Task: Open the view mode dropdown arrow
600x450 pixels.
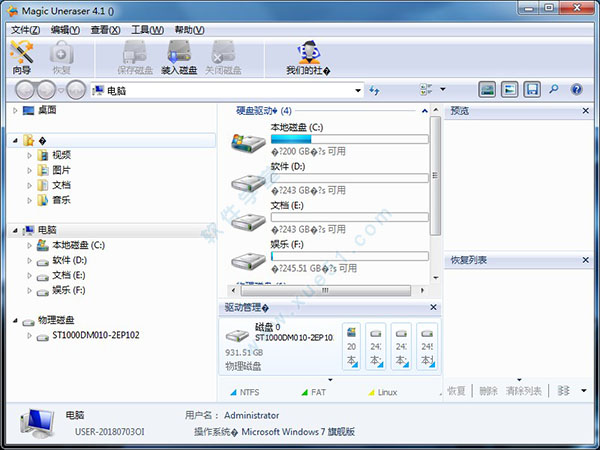Action: click(x=443, y=89)
